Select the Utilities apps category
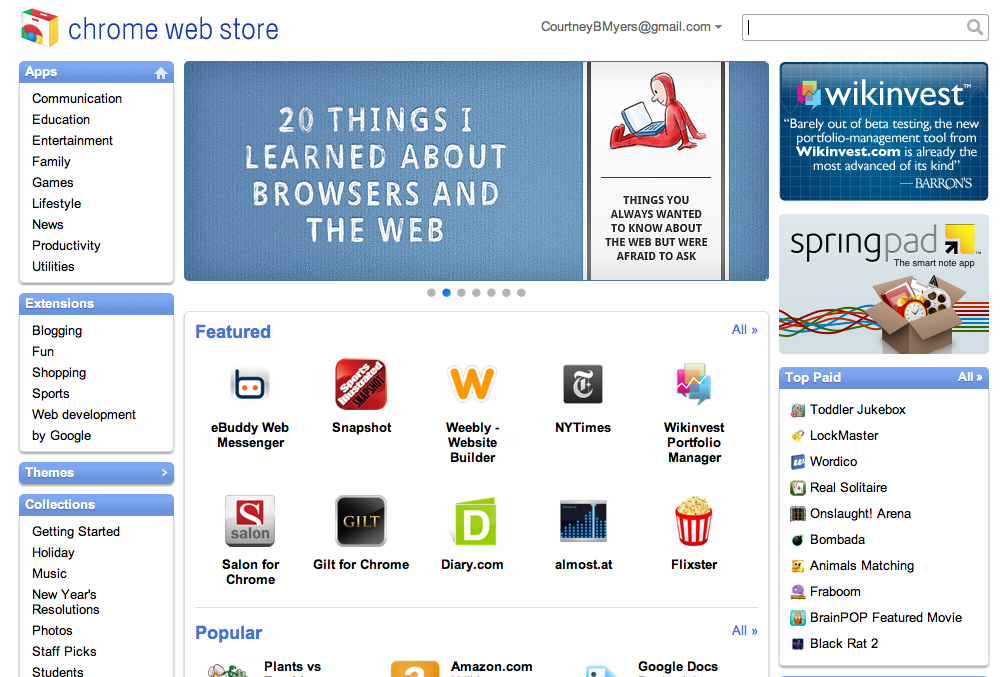This screenshot has height=677, width=1004. pyautogui.click(x=53, y=266)
